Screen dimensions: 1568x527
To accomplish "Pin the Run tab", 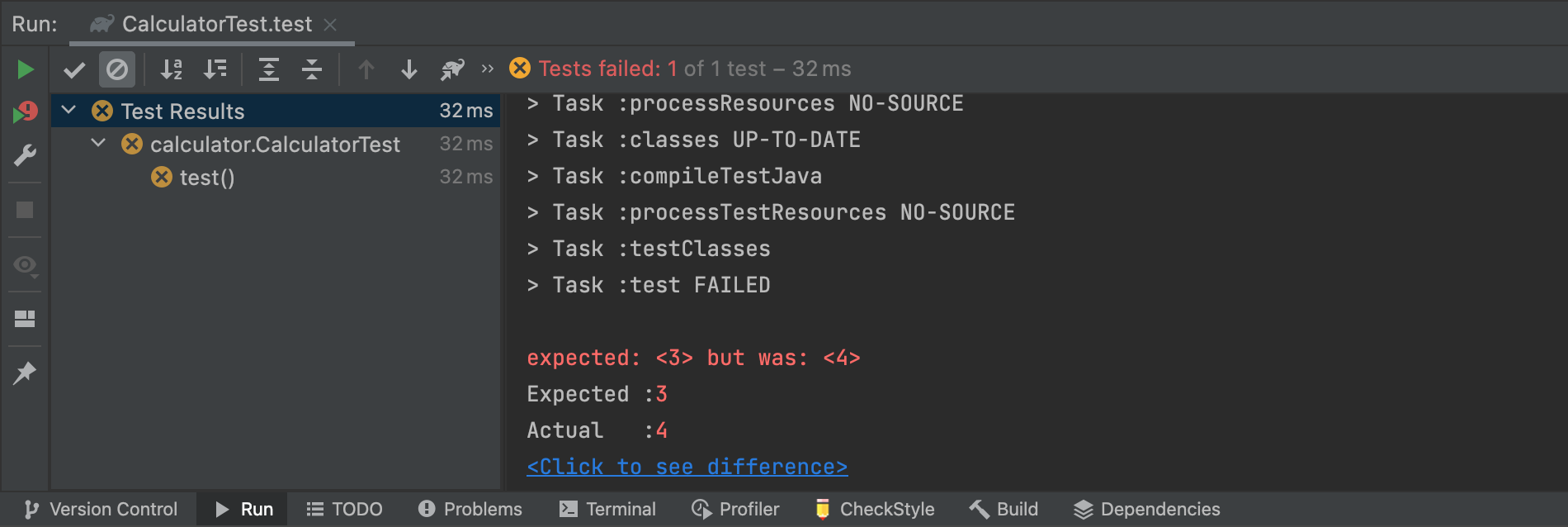I will click(x=25, y=373).
